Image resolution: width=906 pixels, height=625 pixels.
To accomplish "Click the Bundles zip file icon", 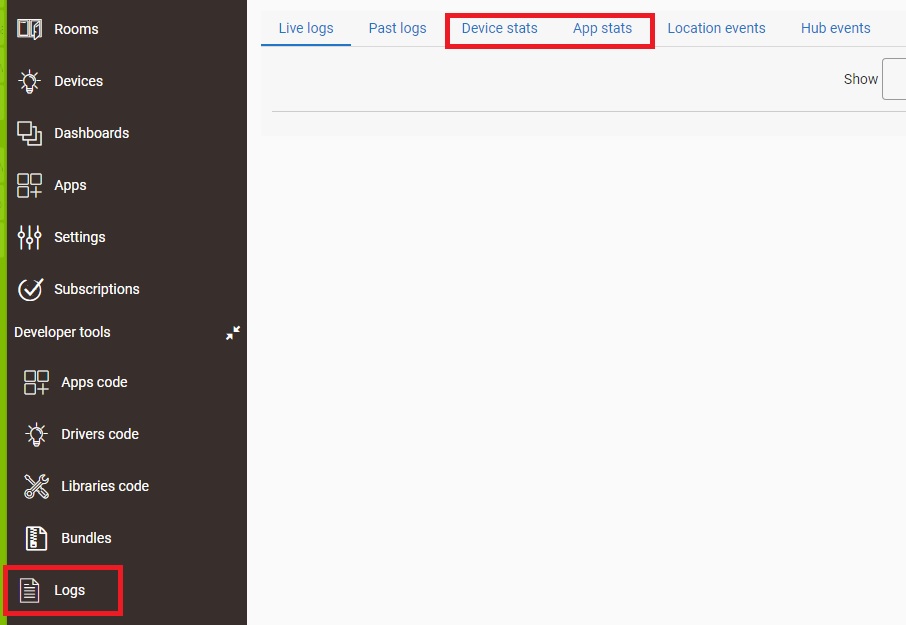I will coord(36,538).
